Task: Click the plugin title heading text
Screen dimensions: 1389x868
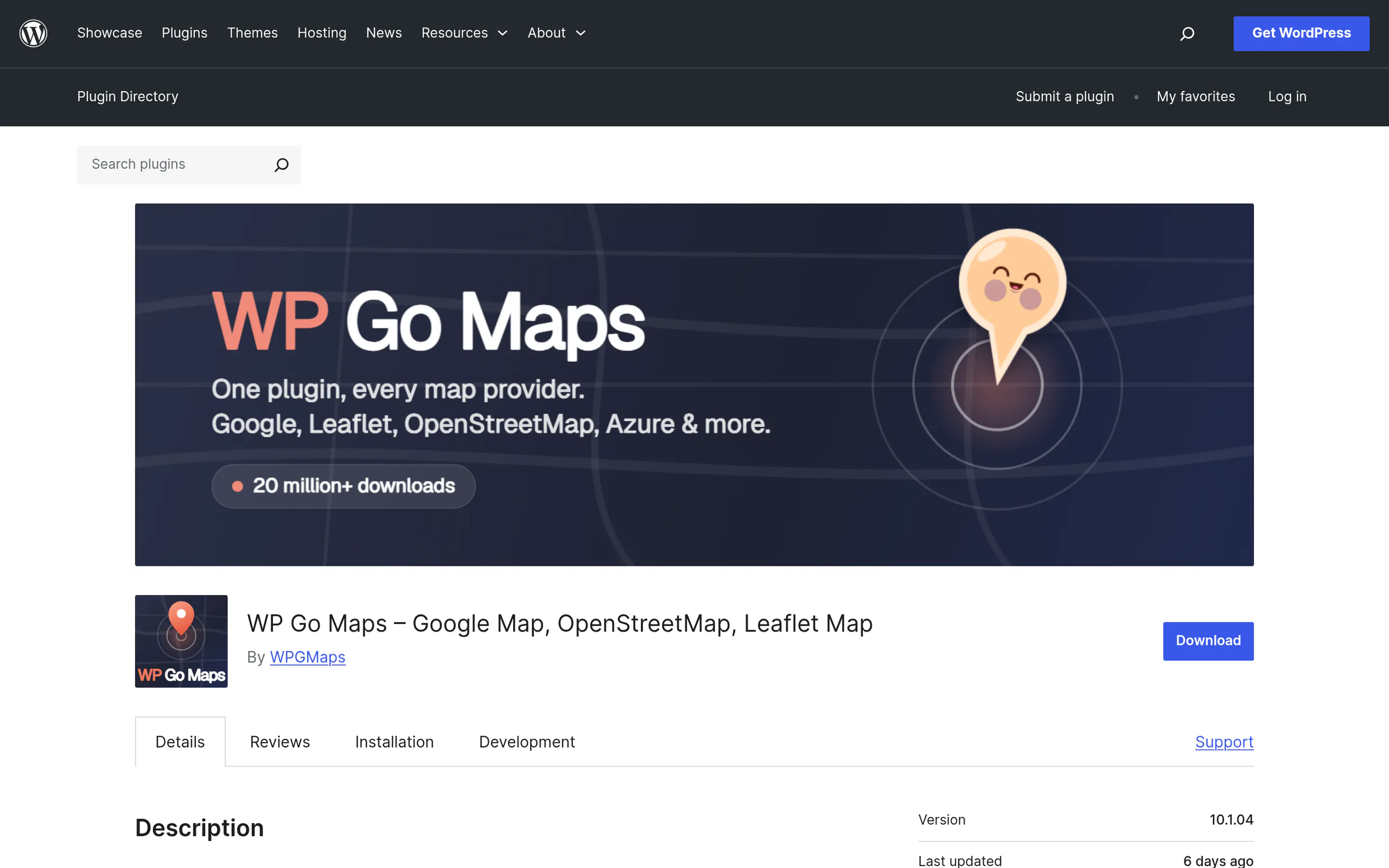Action: coord(559,623)
